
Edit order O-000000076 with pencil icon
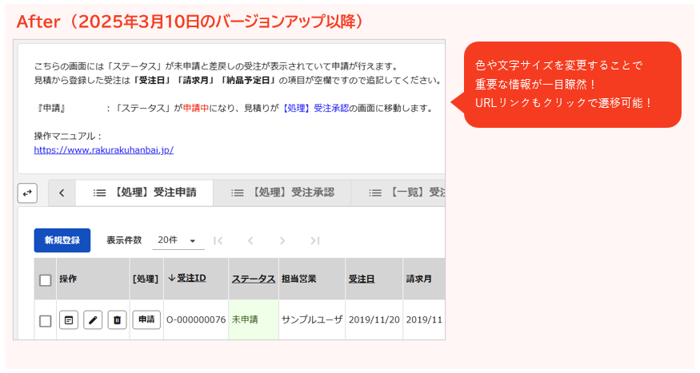(x=93, y=320)
